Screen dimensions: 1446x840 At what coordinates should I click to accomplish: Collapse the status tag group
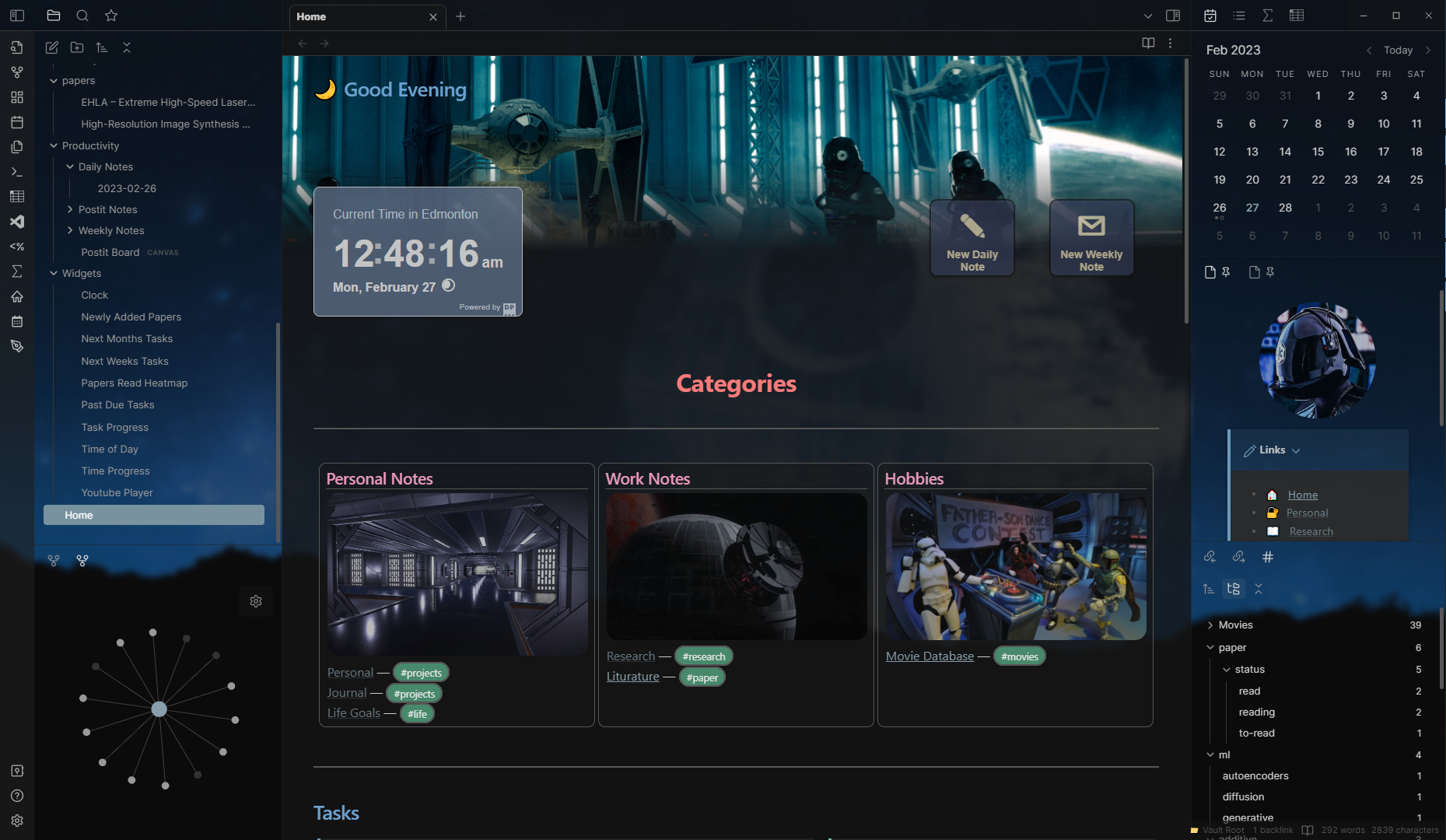pos(1227,669)
